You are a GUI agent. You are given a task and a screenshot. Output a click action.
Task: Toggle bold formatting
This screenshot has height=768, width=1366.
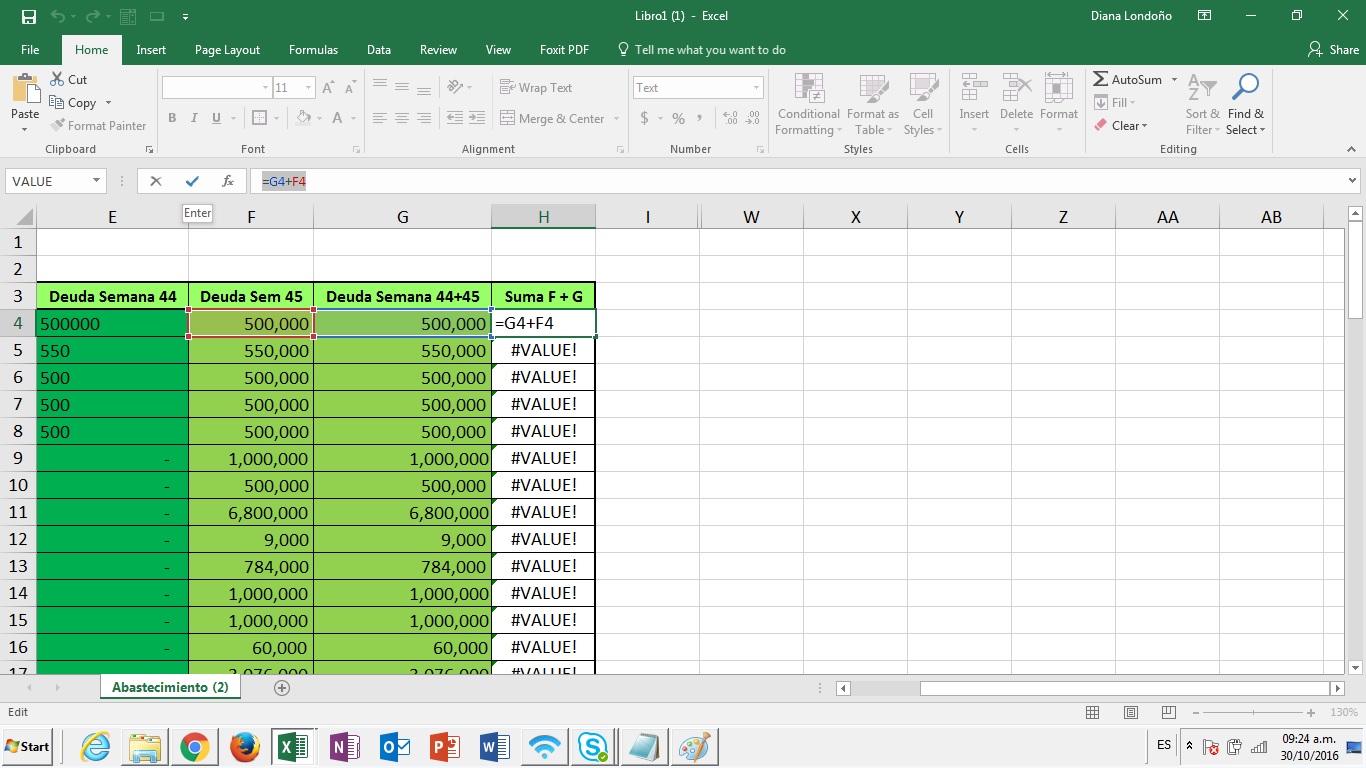173,117
